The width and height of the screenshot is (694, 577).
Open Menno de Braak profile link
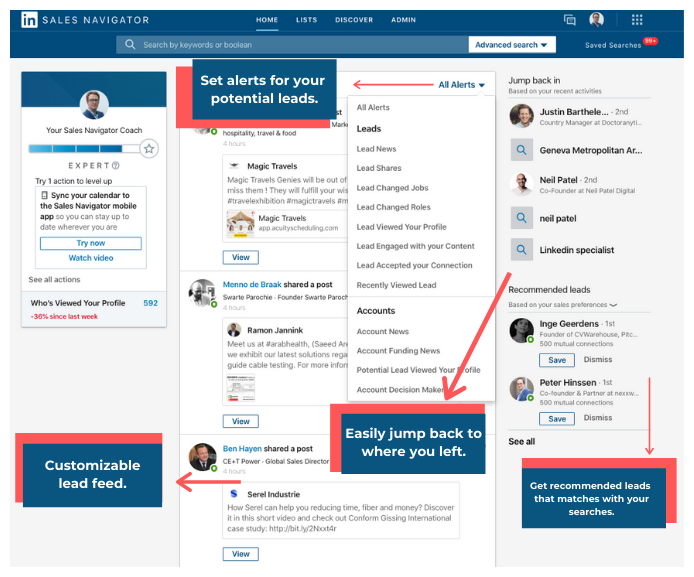[252, 285]
